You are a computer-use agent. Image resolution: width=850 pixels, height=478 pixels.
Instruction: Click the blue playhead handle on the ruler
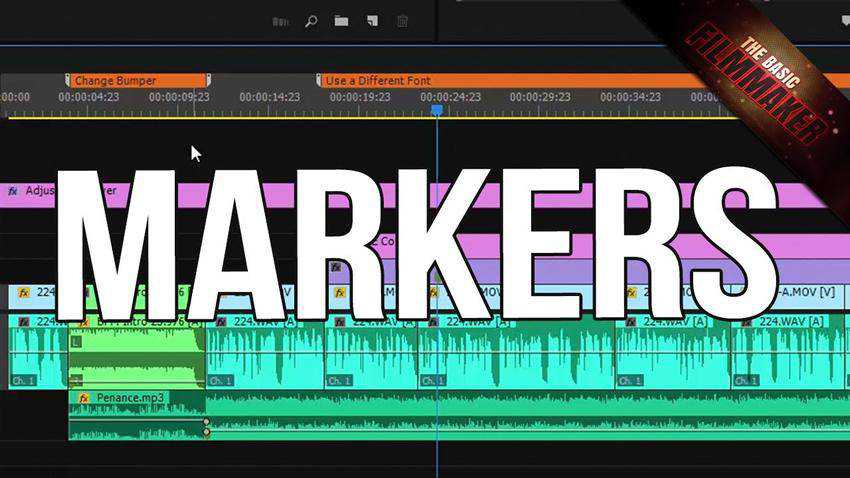[x=436, y=108]
